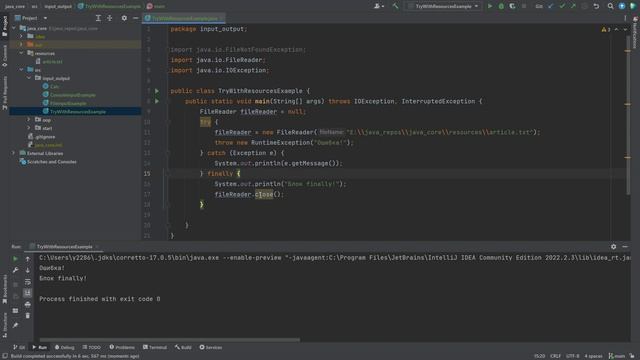
Task: Open Run panel settings gear
Action: coord(613,247)
